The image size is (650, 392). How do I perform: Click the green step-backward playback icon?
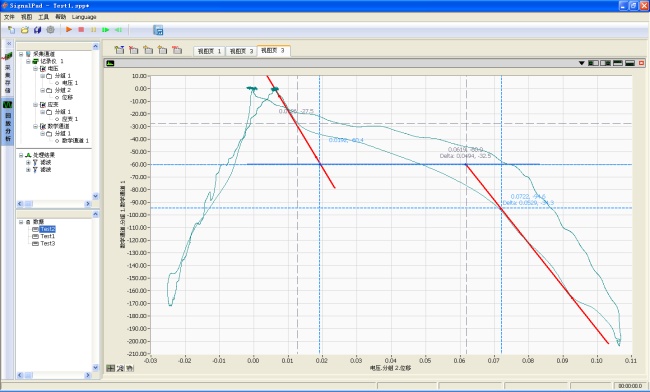(x=119, y=30)
